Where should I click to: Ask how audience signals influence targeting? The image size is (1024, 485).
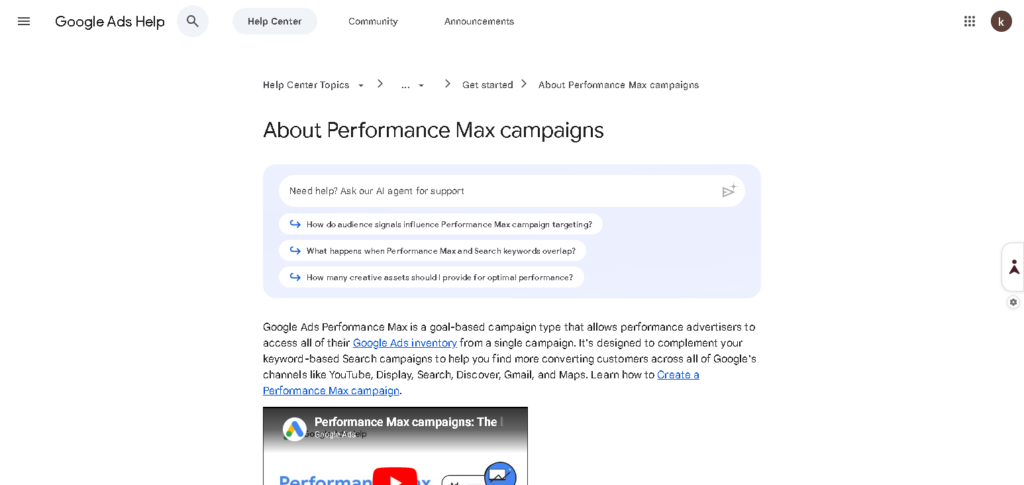(x=441, y=224)
